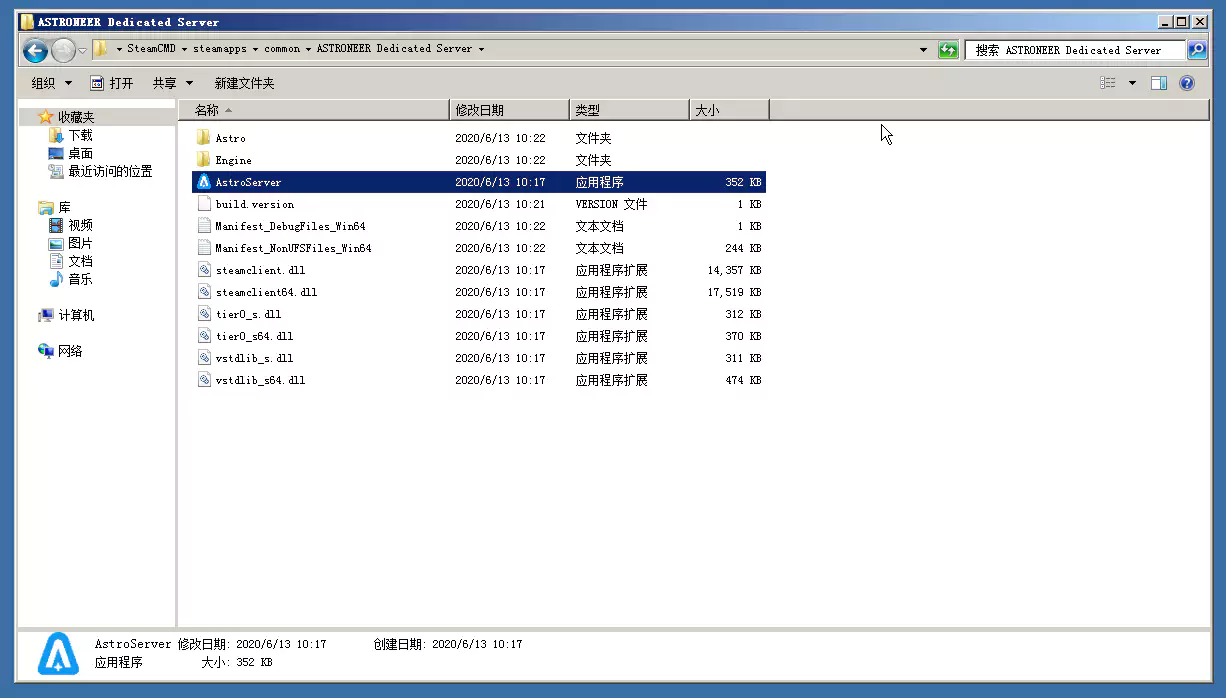Click the 14,357 KB size cell

tap(734, 270)
